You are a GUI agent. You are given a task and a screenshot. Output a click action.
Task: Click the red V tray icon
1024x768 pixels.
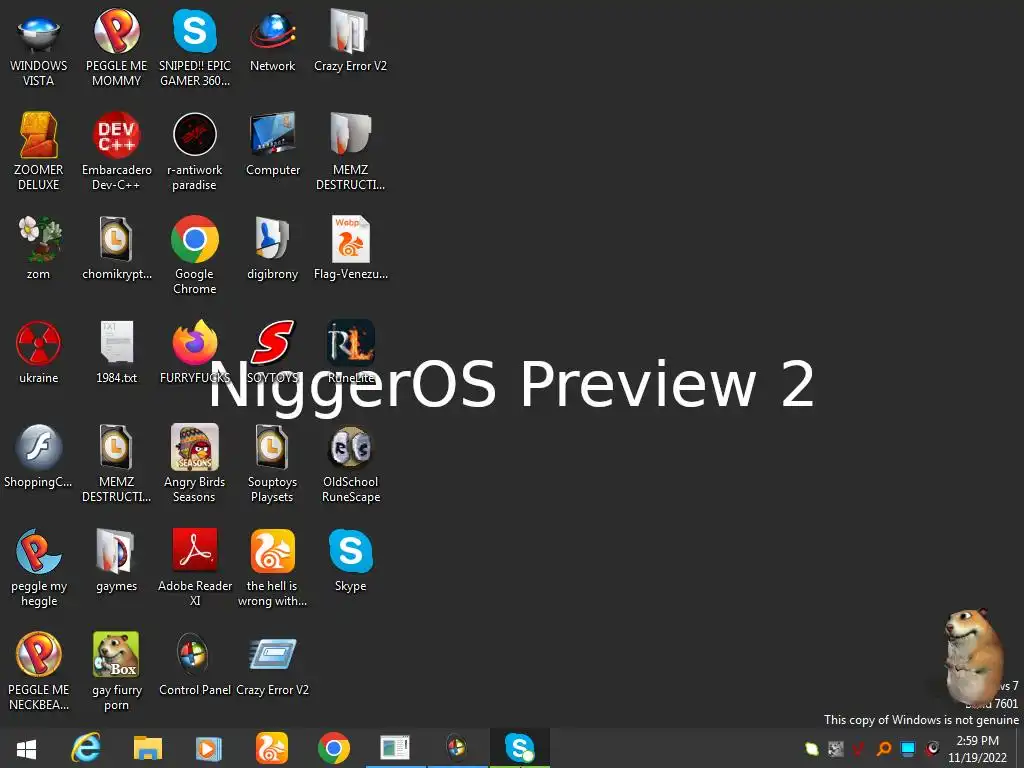click(x=859, y=748)
